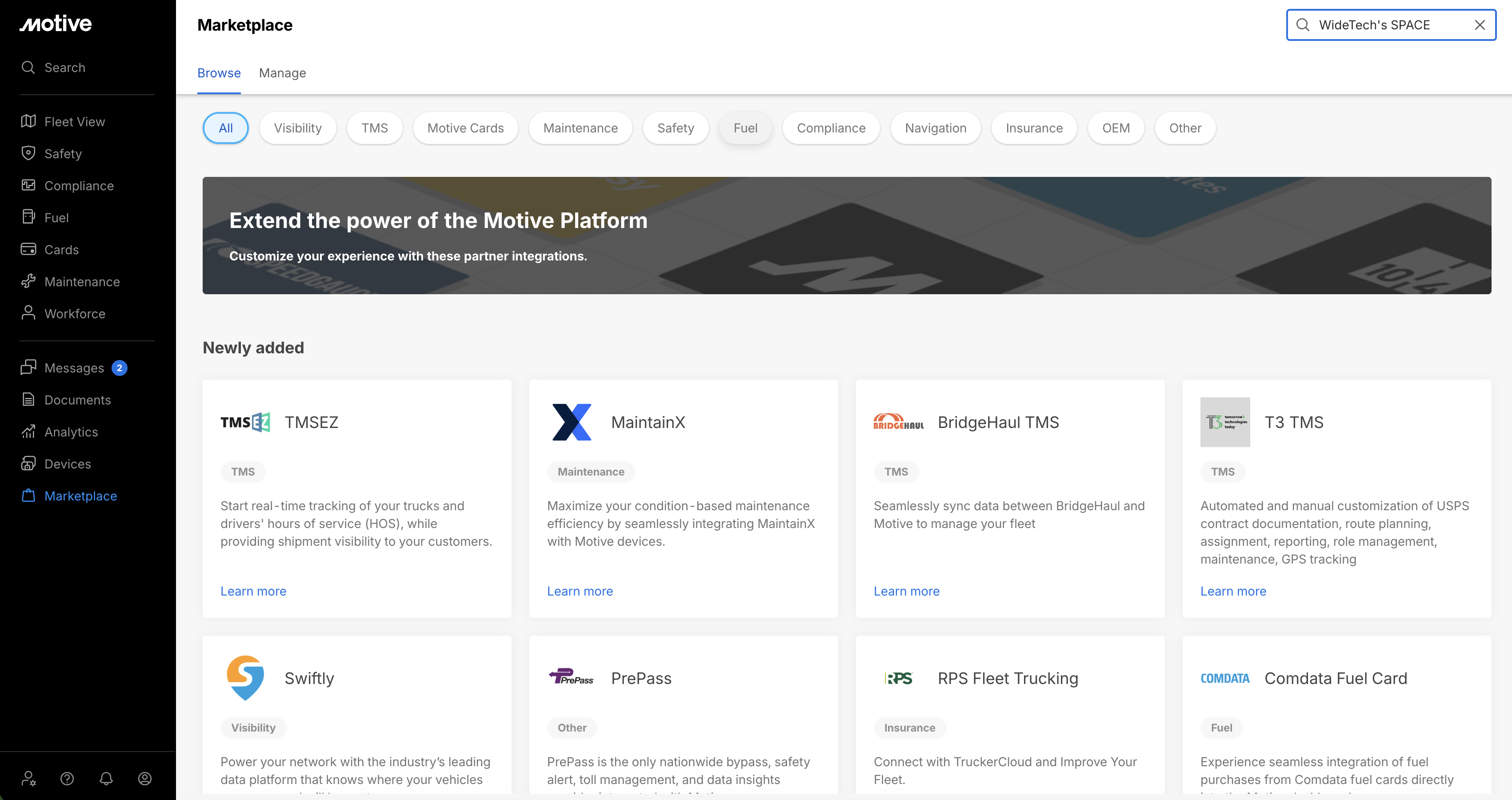
Task: Click the Motive logo
Action: [56, 24]
